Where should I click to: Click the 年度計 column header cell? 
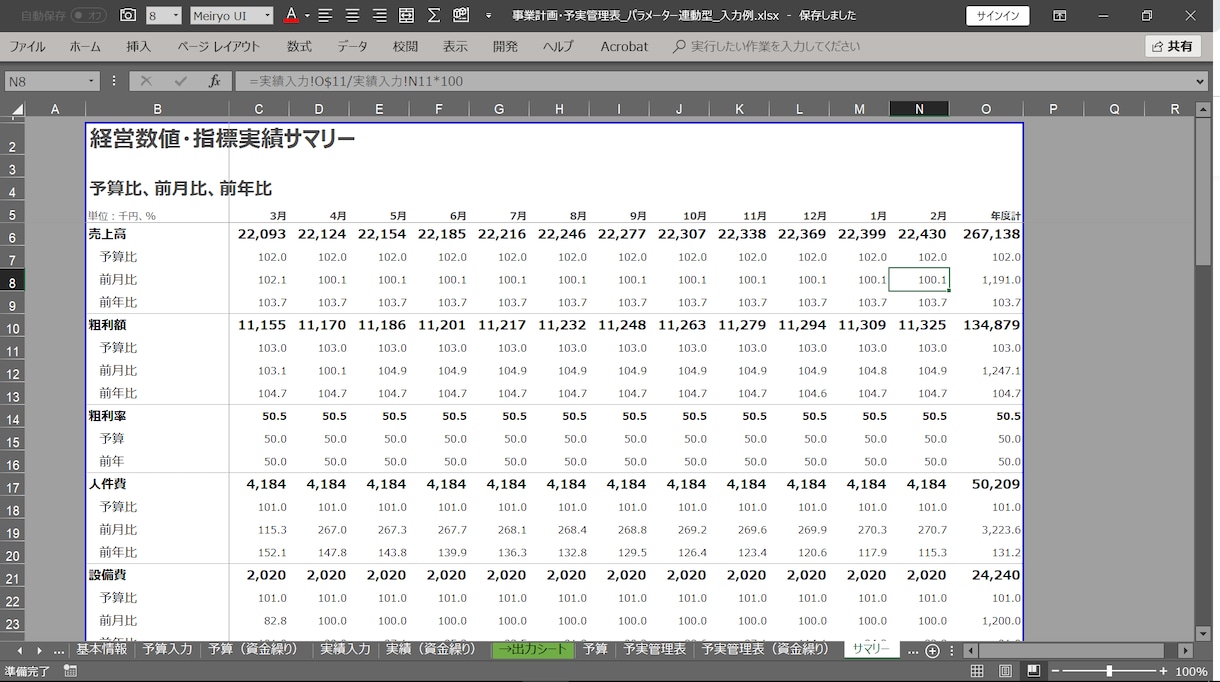click(986, 215)
